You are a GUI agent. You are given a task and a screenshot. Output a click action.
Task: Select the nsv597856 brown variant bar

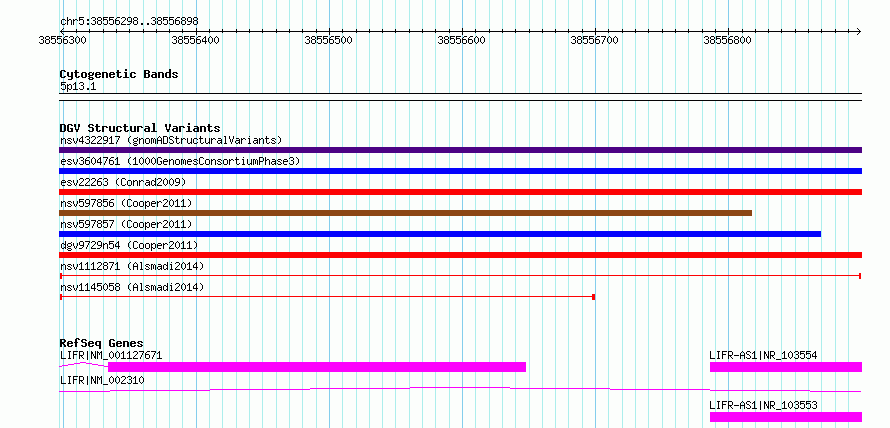(405, 213)
